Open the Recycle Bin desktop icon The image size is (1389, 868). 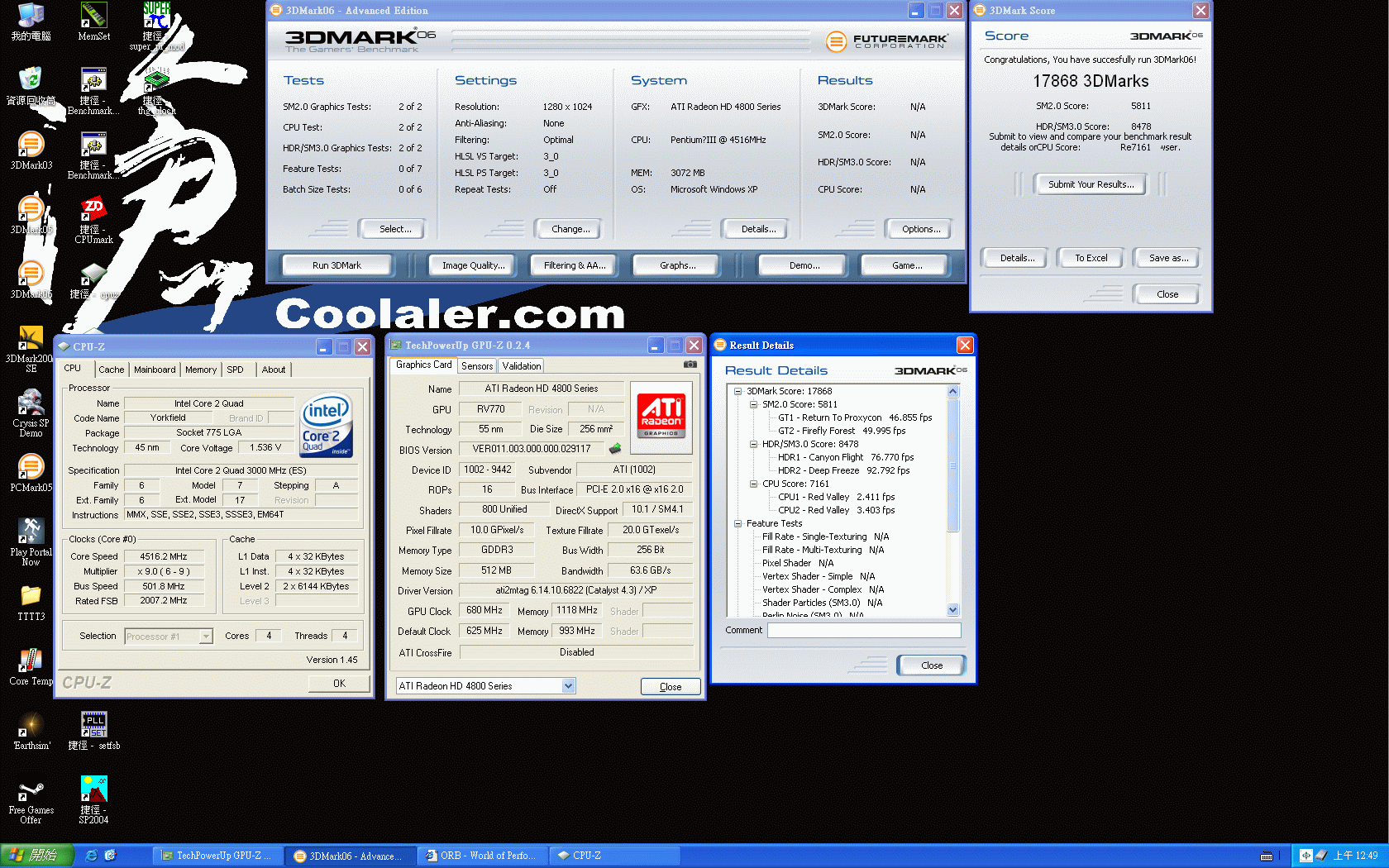31,86
